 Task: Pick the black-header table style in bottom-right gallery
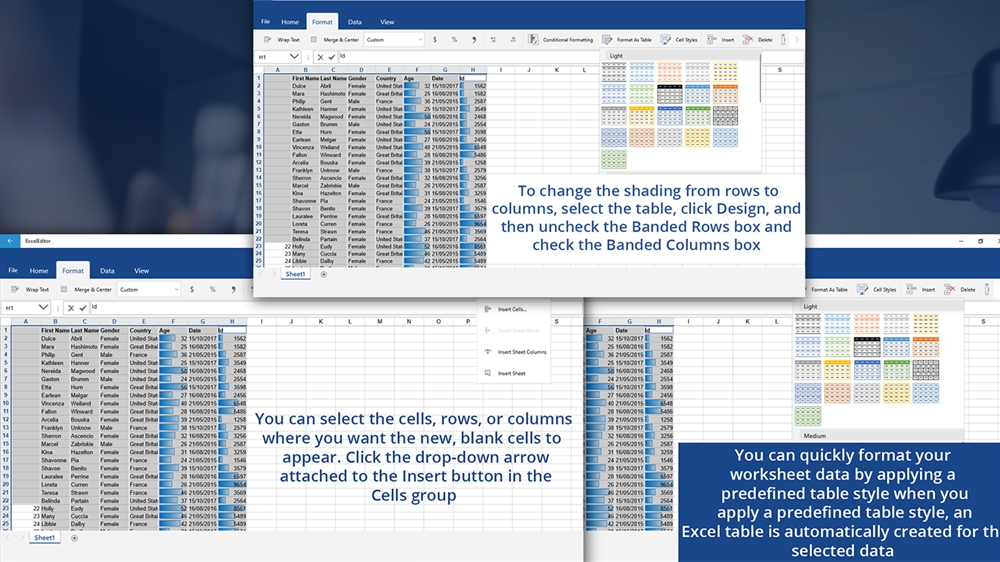point(867,347)
